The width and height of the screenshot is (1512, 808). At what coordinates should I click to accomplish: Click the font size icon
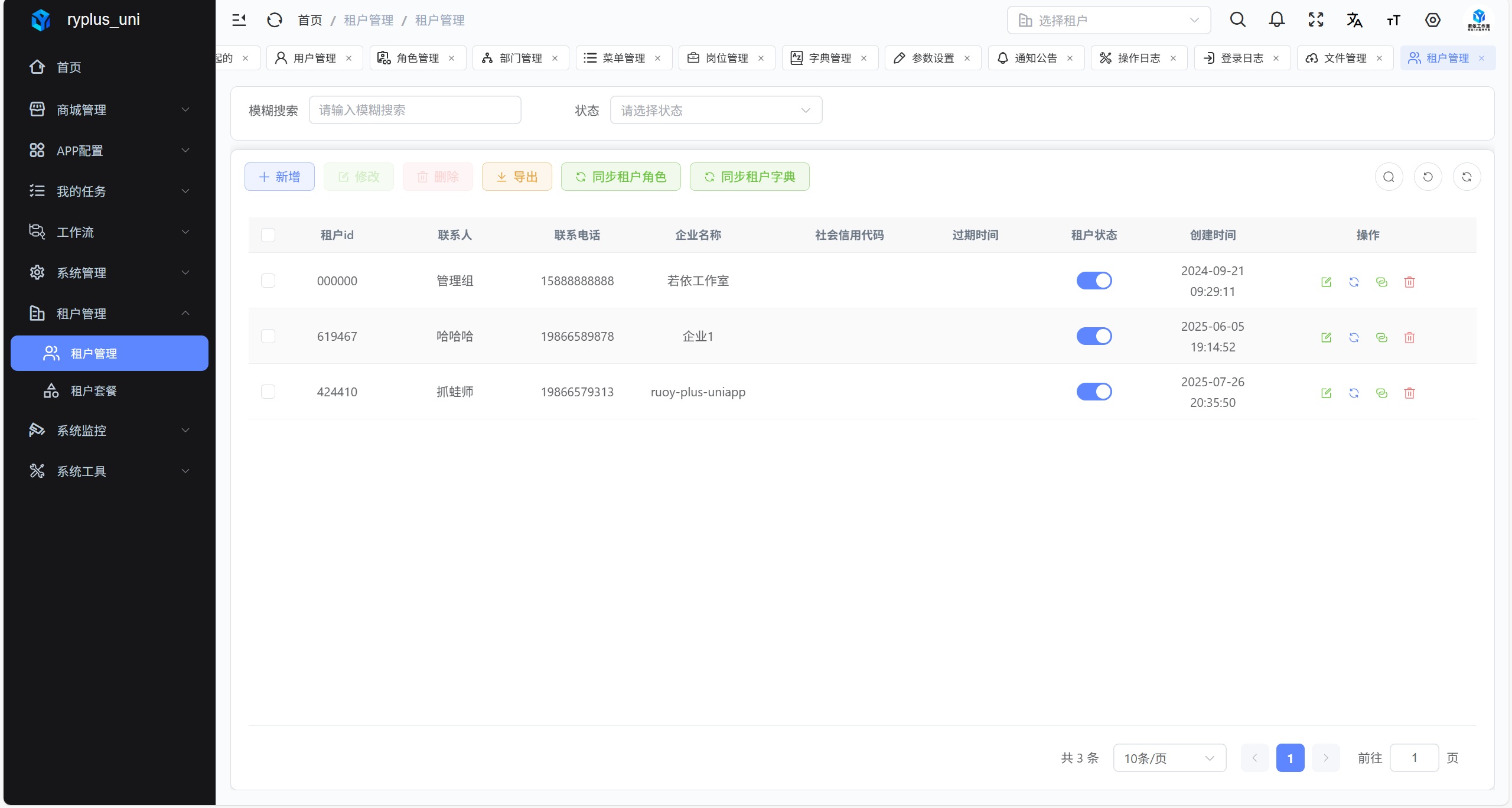tap(1393, 21)
